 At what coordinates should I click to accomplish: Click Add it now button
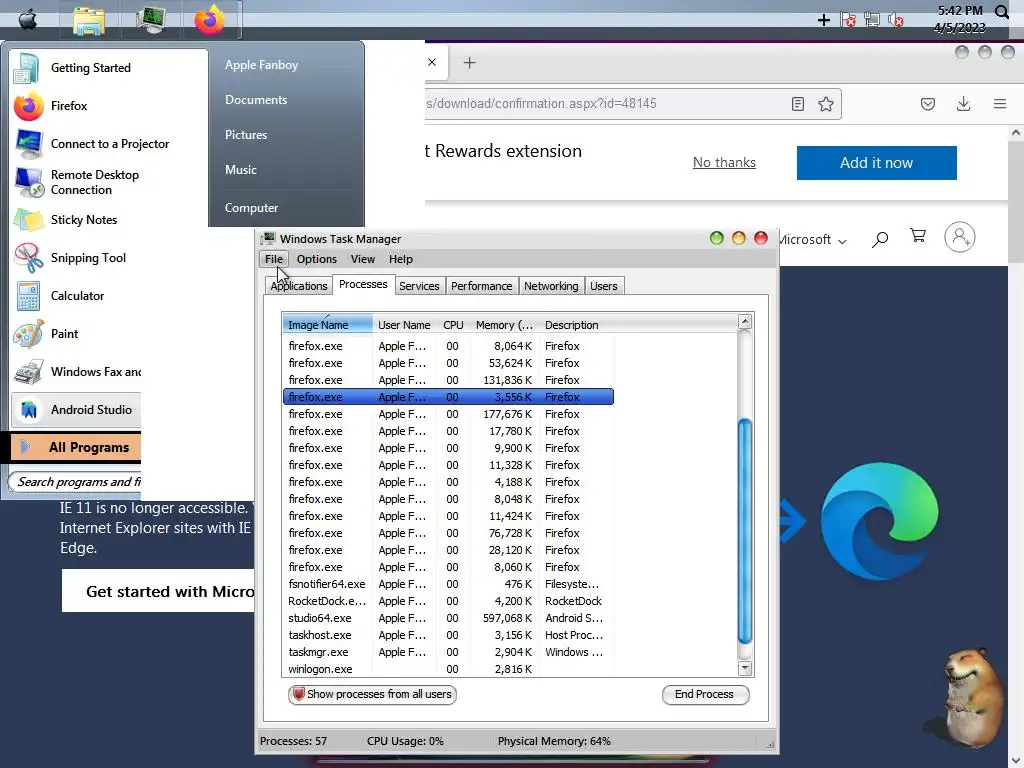[x=876, y=163]
